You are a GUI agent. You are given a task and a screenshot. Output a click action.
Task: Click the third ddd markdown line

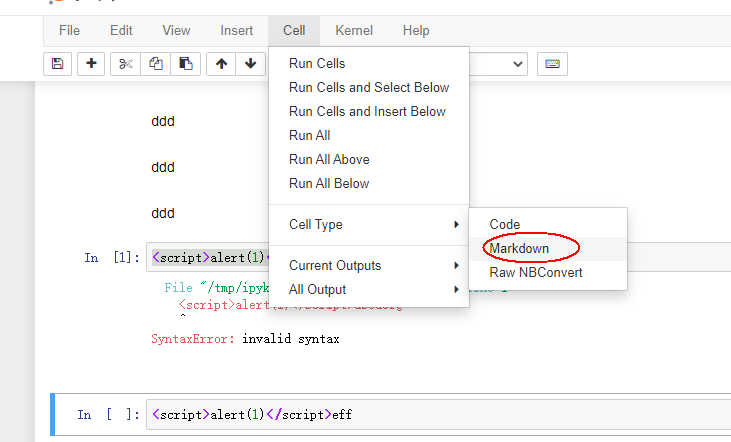click(x=163, y=214)
